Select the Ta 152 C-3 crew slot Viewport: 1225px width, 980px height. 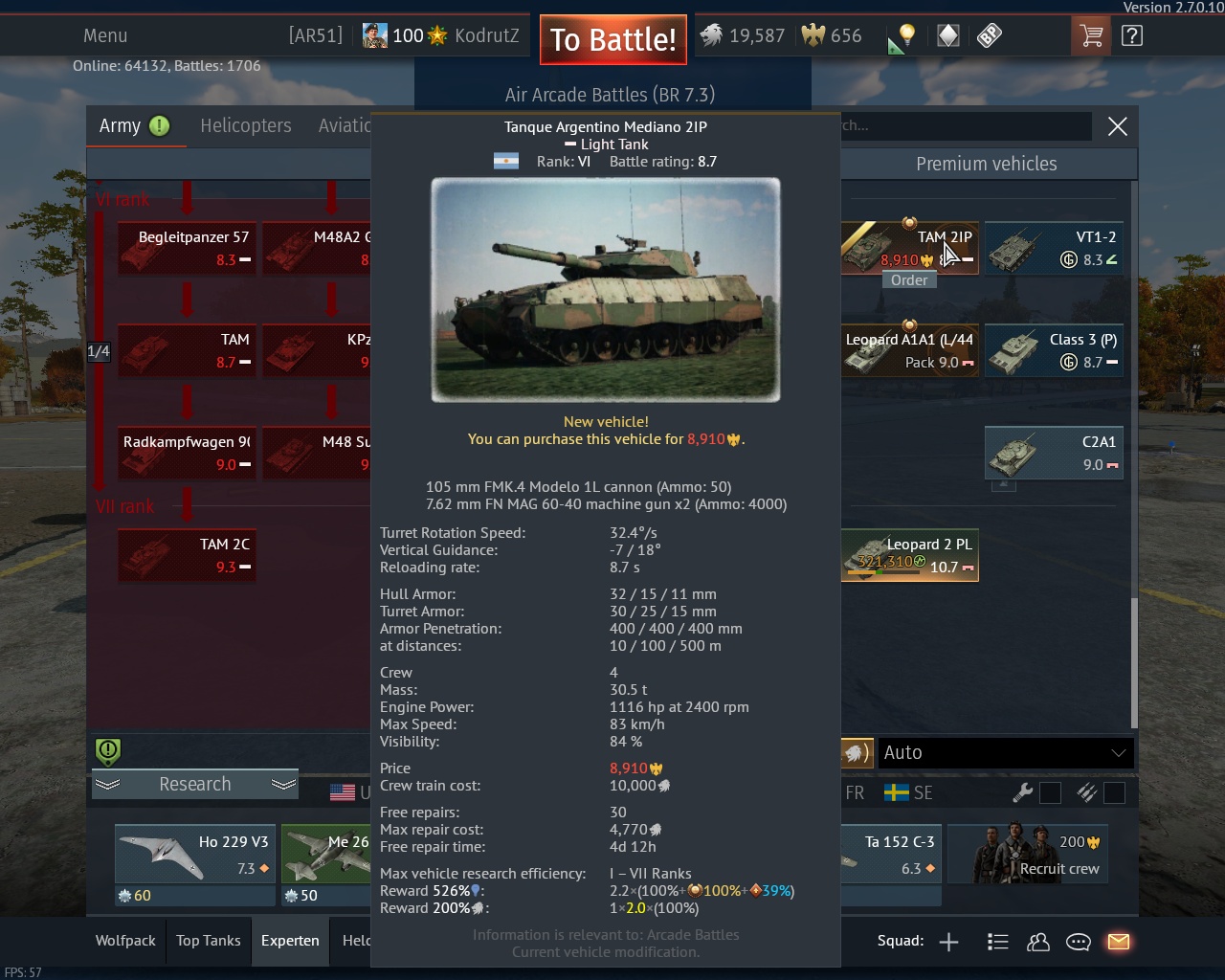(x=891, y=854)
